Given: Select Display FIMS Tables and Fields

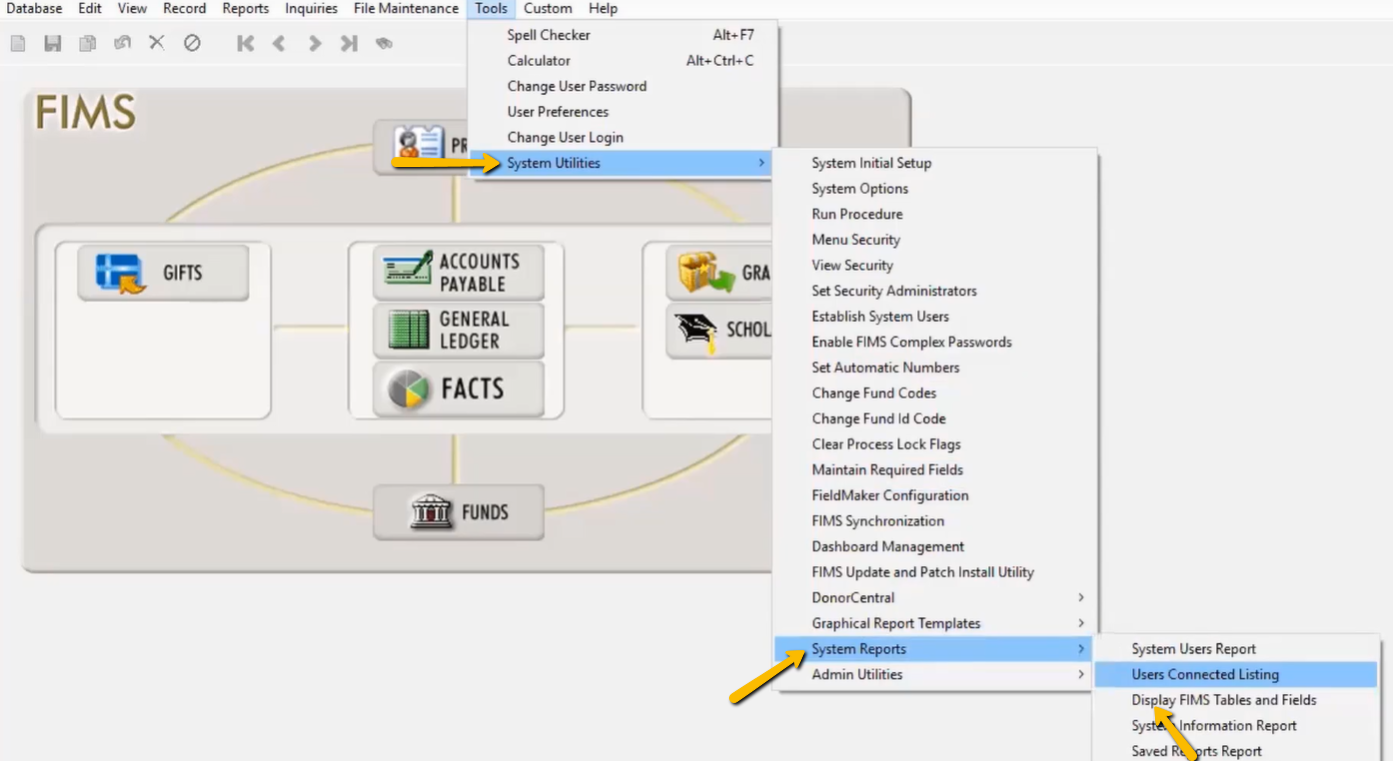Looking at the screenshot, I should click(1236, 700).
